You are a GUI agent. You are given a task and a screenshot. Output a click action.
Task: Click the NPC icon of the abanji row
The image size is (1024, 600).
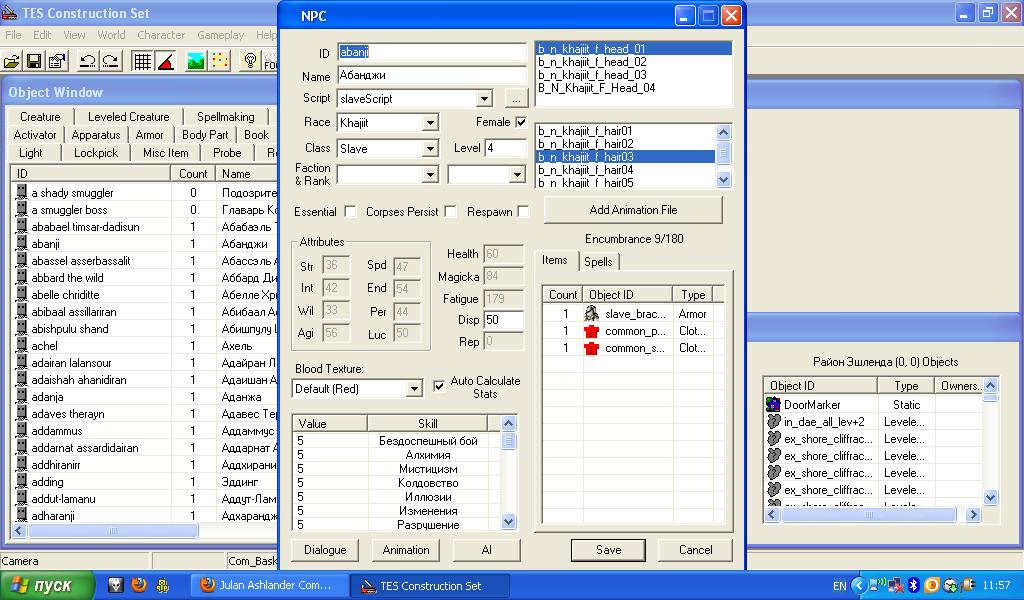point(22,244)
